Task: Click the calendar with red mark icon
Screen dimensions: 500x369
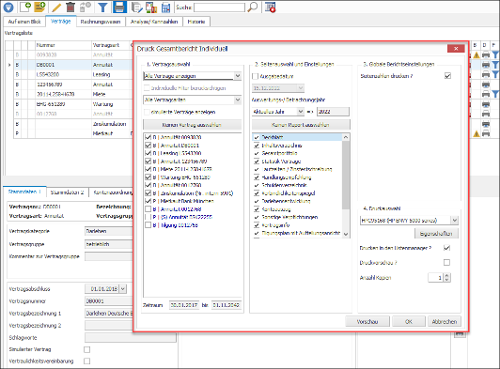Action: pyautogui.click(x=270, y=7)
